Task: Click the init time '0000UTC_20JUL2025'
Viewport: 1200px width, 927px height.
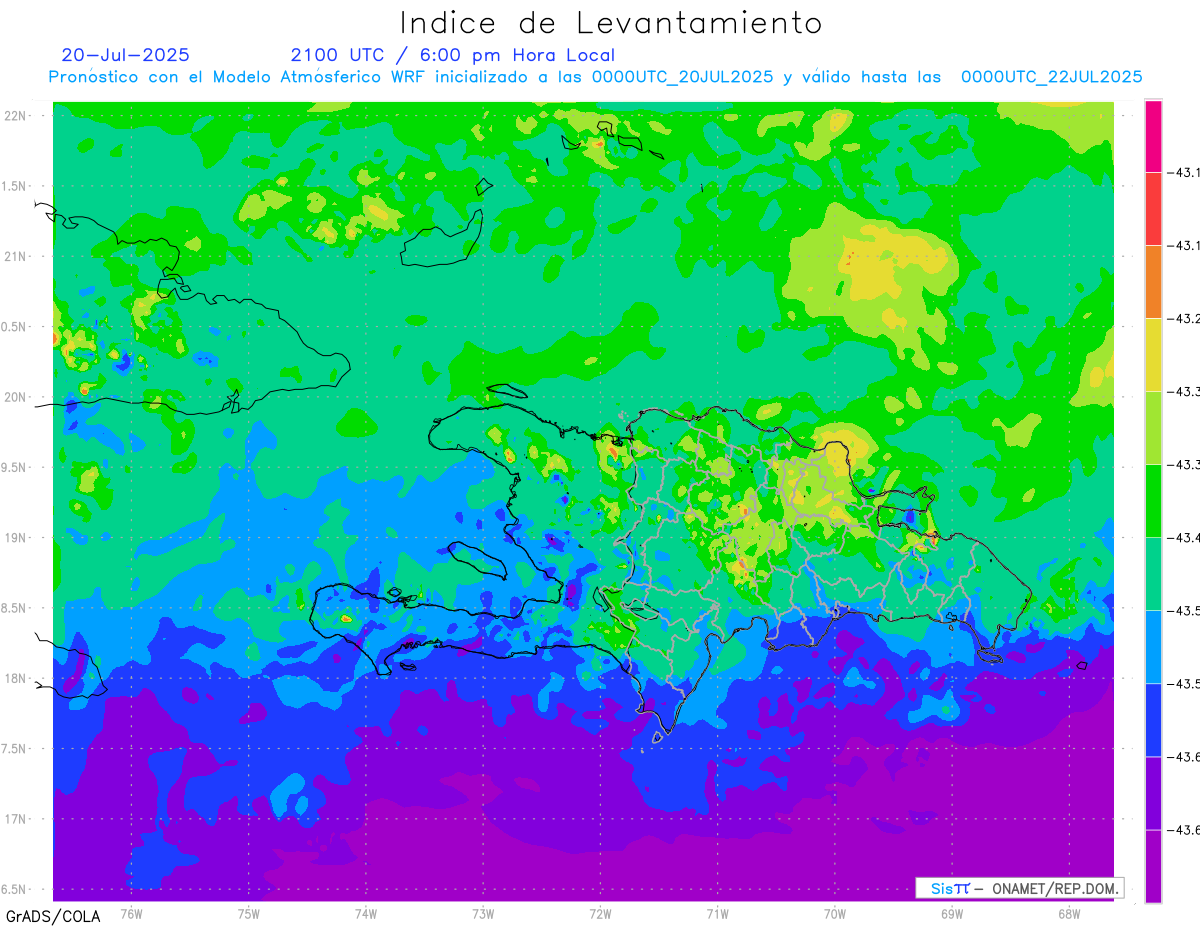Action: 682,77
